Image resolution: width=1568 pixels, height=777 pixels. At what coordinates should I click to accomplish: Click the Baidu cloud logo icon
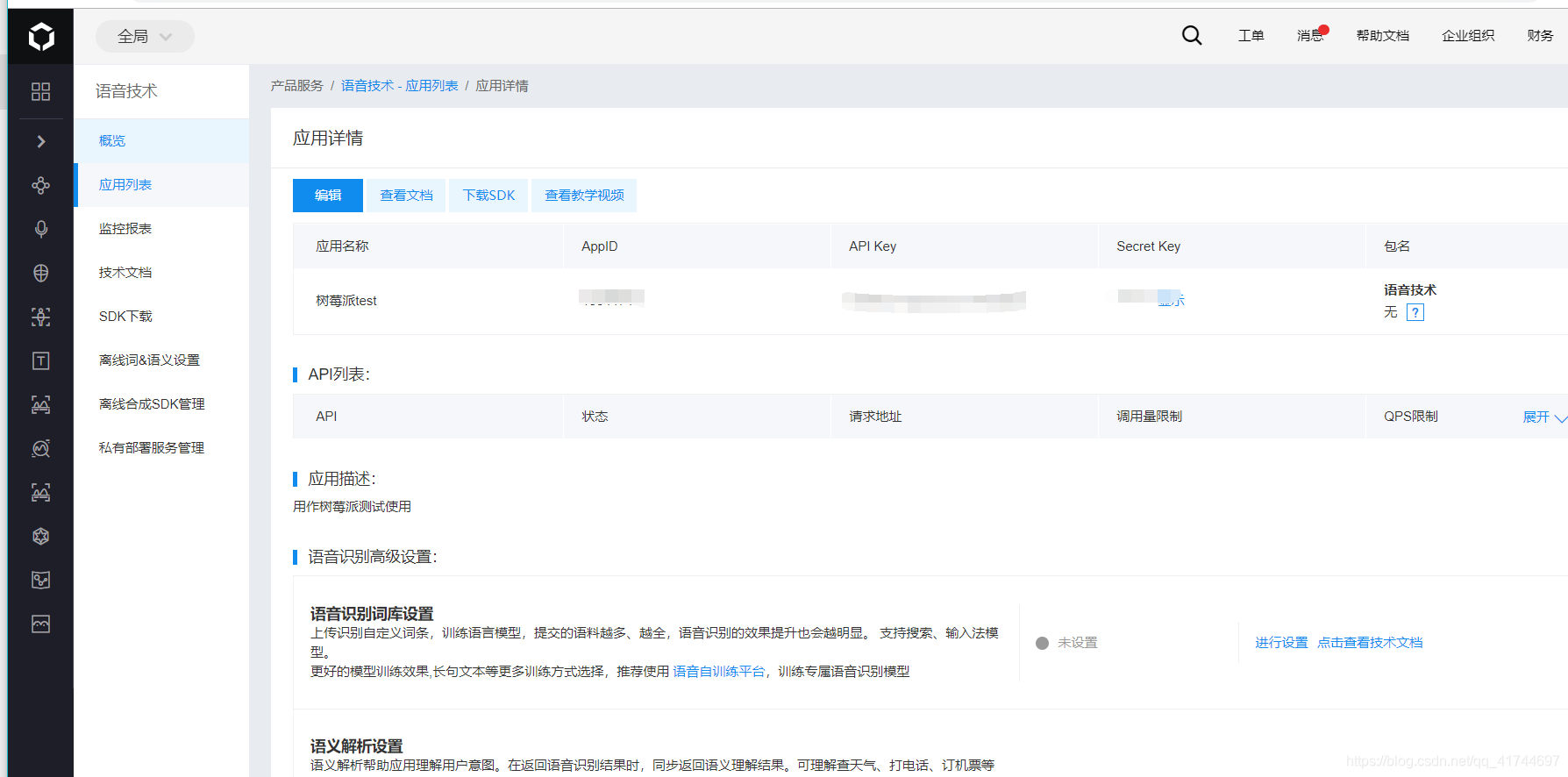[x=41, y=36]
